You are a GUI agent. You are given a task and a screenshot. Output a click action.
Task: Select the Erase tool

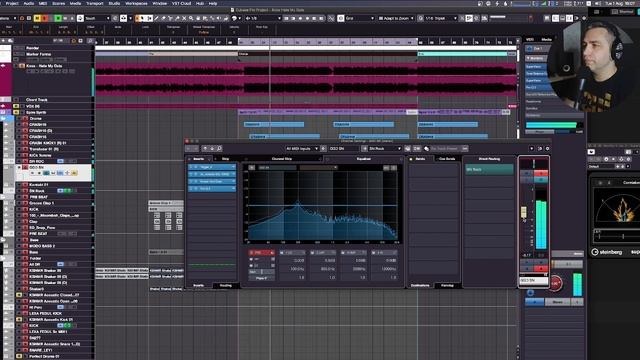click(163, 18)
